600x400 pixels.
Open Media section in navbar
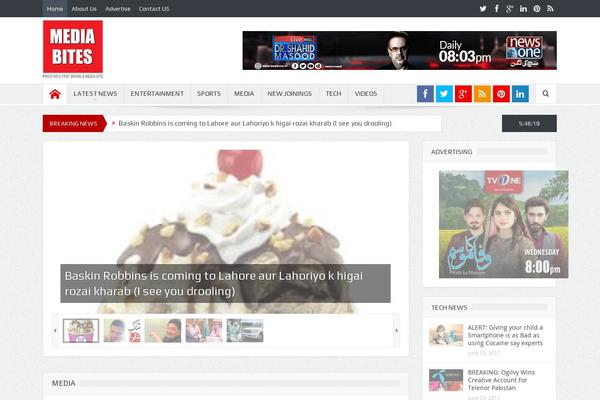[x=244, y=94]
